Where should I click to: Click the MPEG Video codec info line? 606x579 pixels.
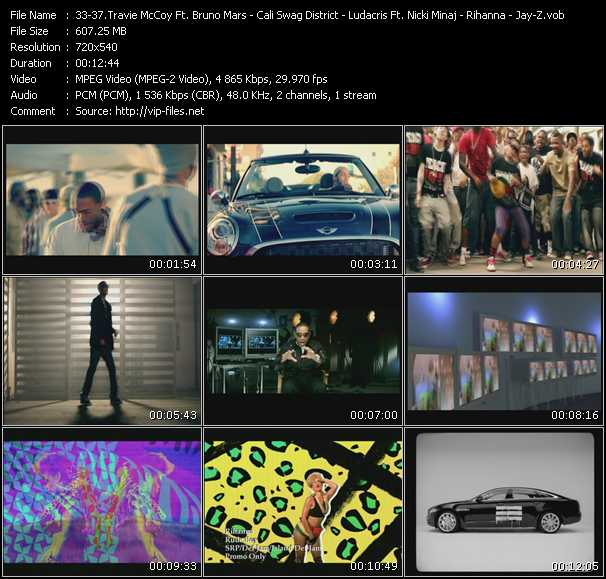(201, 79)
